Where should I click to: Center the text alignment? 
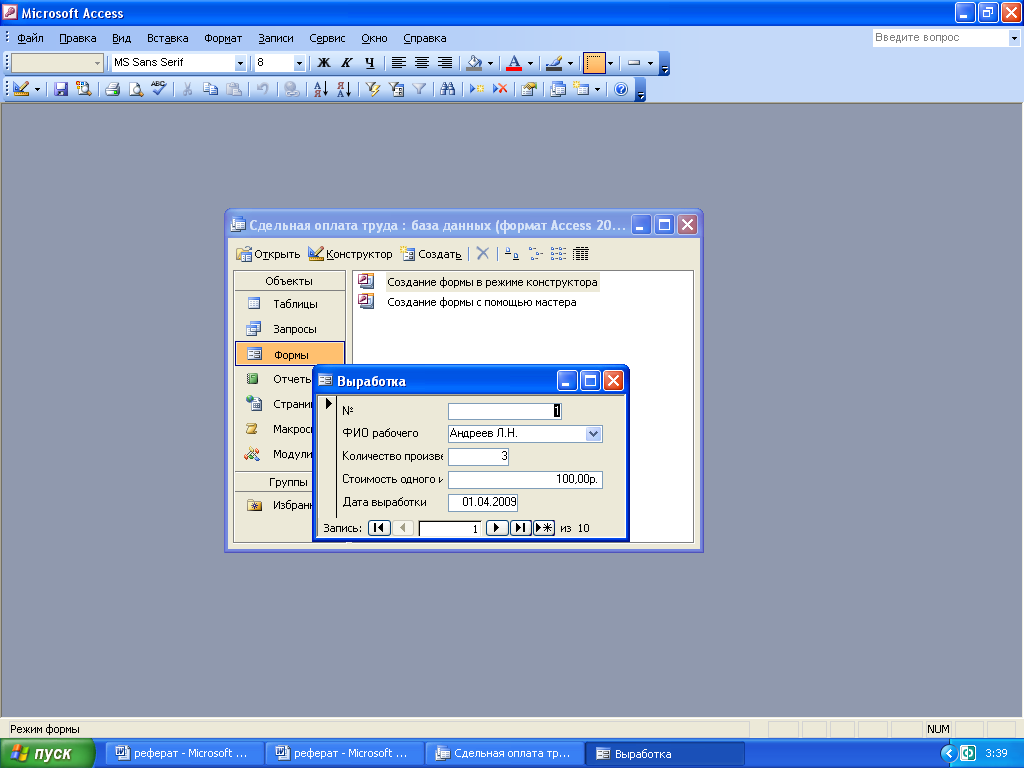[422, 63]
